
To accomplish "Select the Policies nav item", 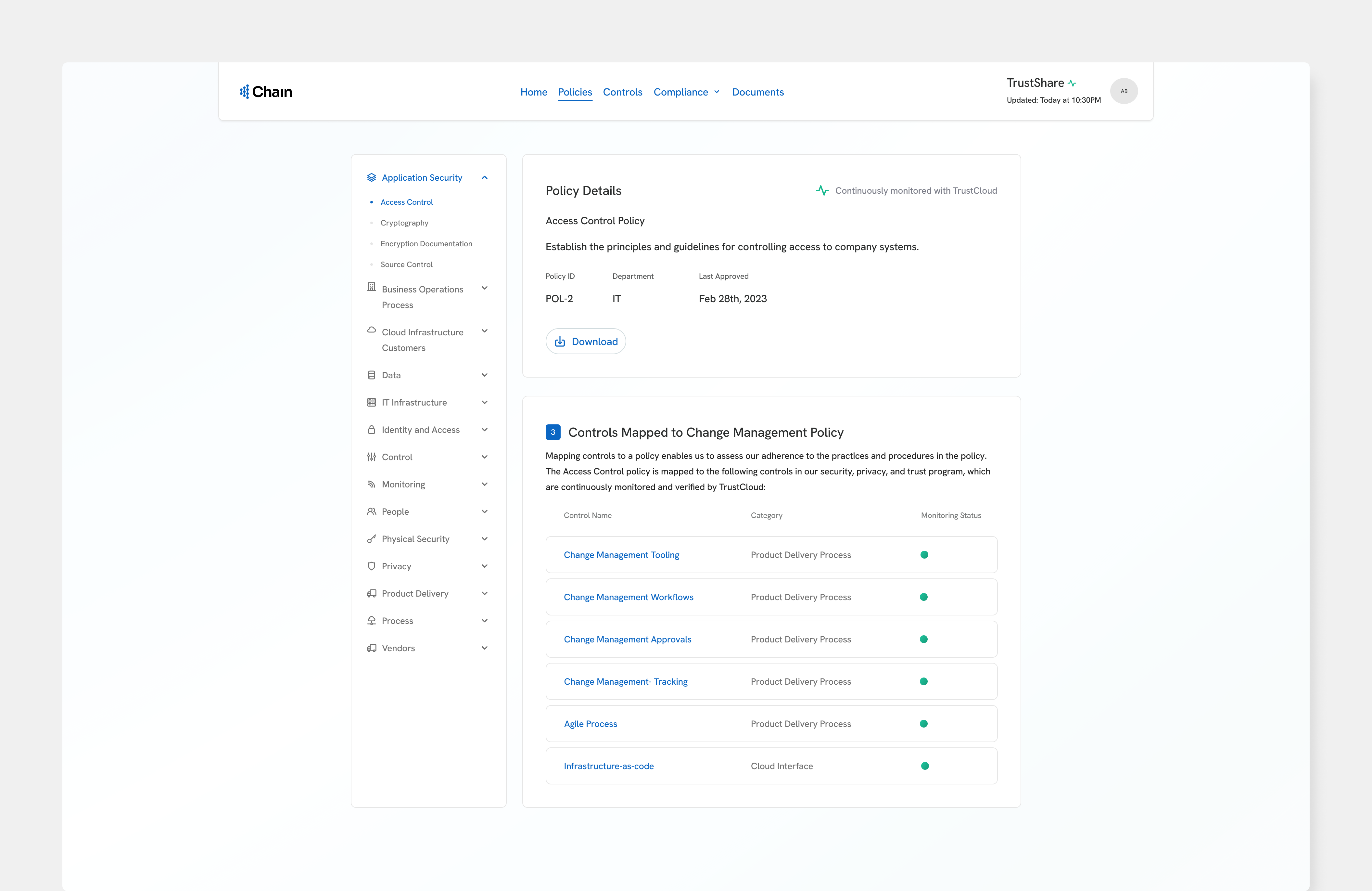I will 575,92.
